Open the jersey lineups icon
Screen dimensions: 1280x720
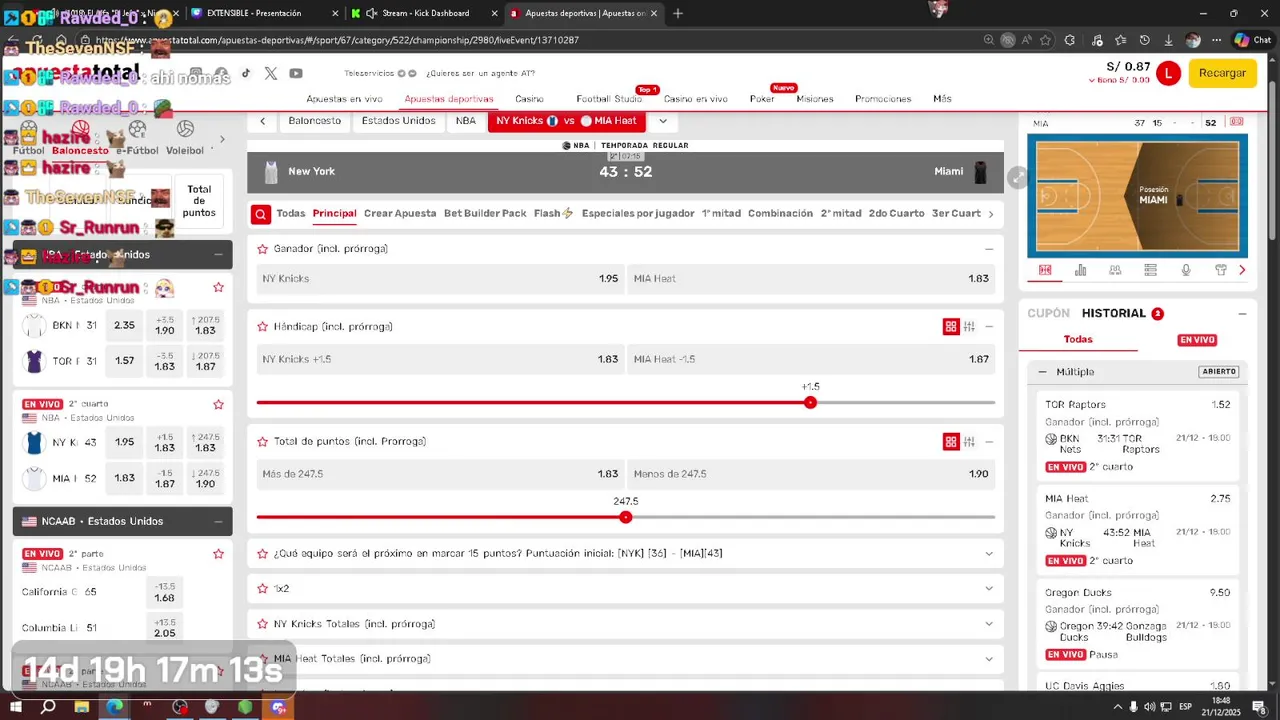tap(1221, 270)
